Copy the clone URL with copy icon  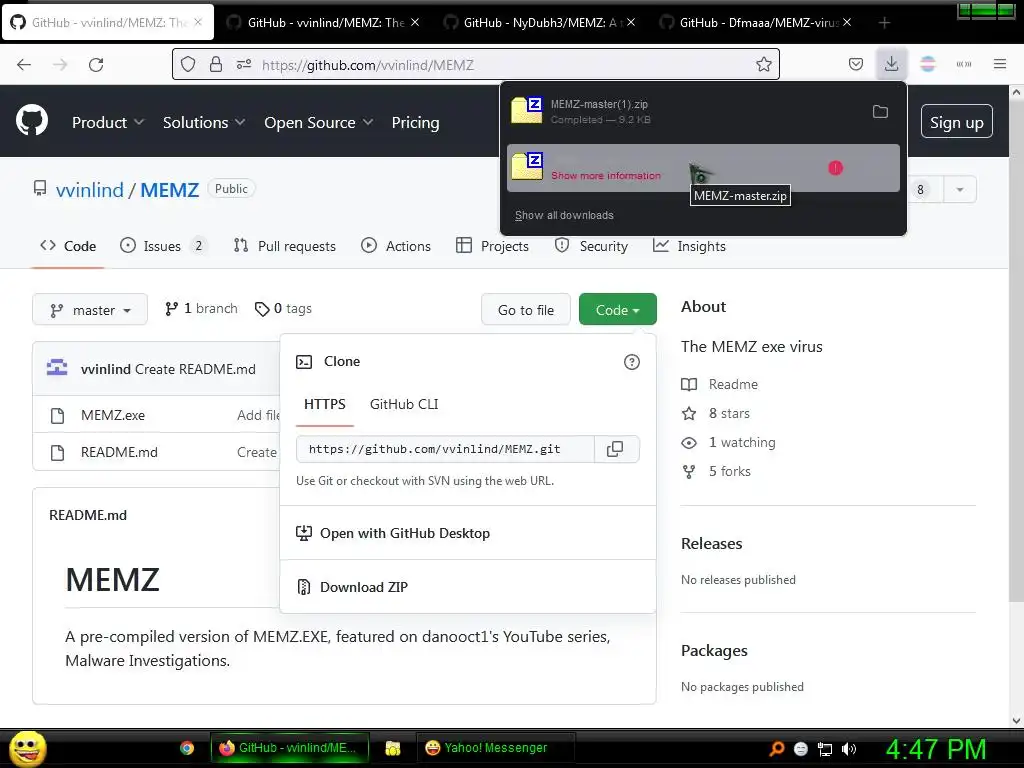point(615,449)
